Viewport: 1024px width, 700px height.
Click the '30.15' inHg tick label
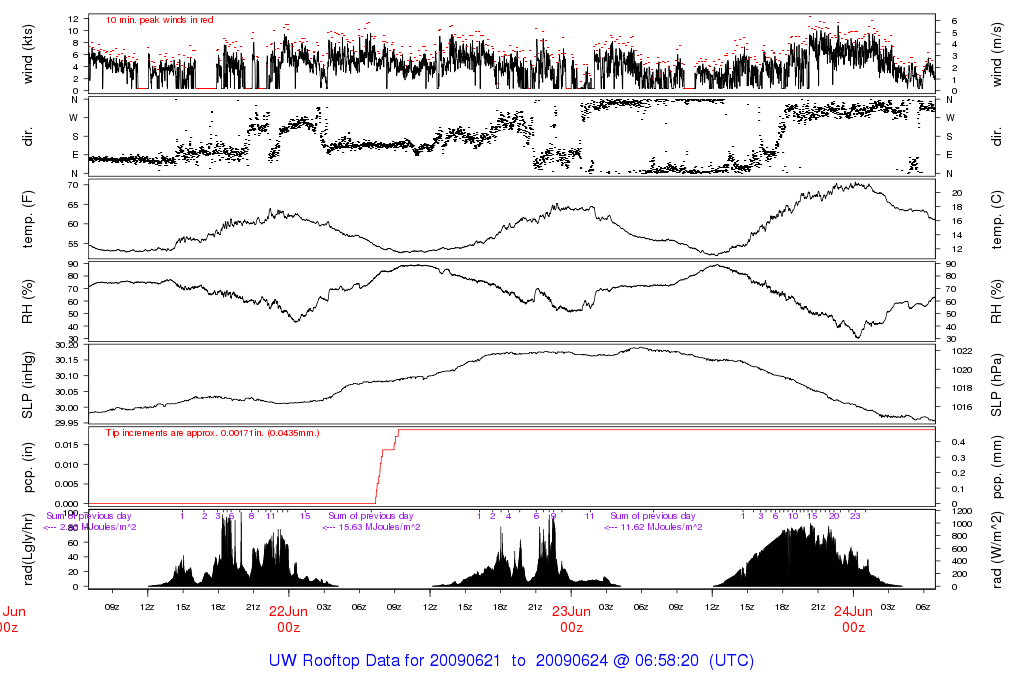(67, 360)
